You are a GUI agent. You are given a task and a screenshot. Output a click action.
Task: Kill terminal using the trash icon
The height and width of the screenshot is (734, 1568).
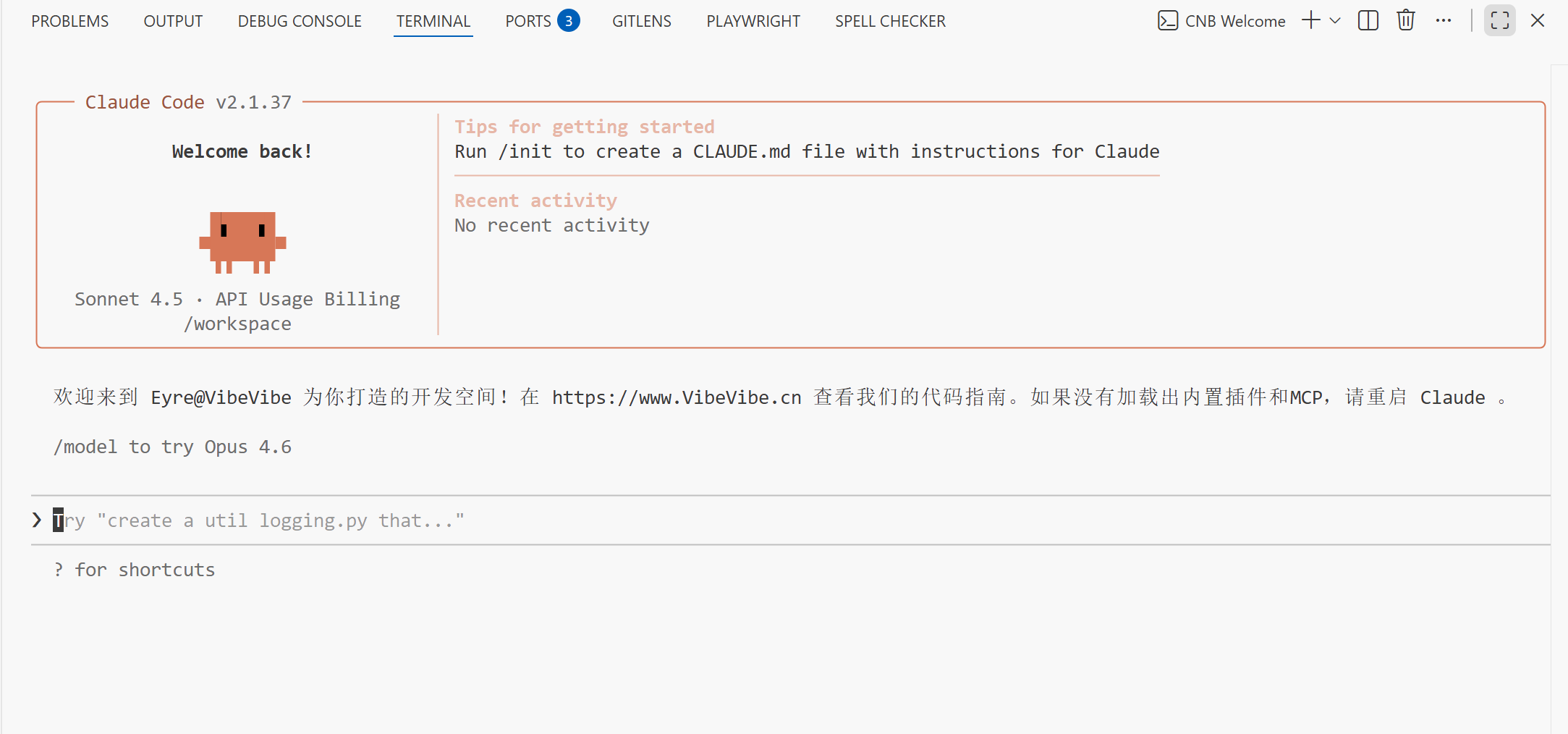[1405, 20]
